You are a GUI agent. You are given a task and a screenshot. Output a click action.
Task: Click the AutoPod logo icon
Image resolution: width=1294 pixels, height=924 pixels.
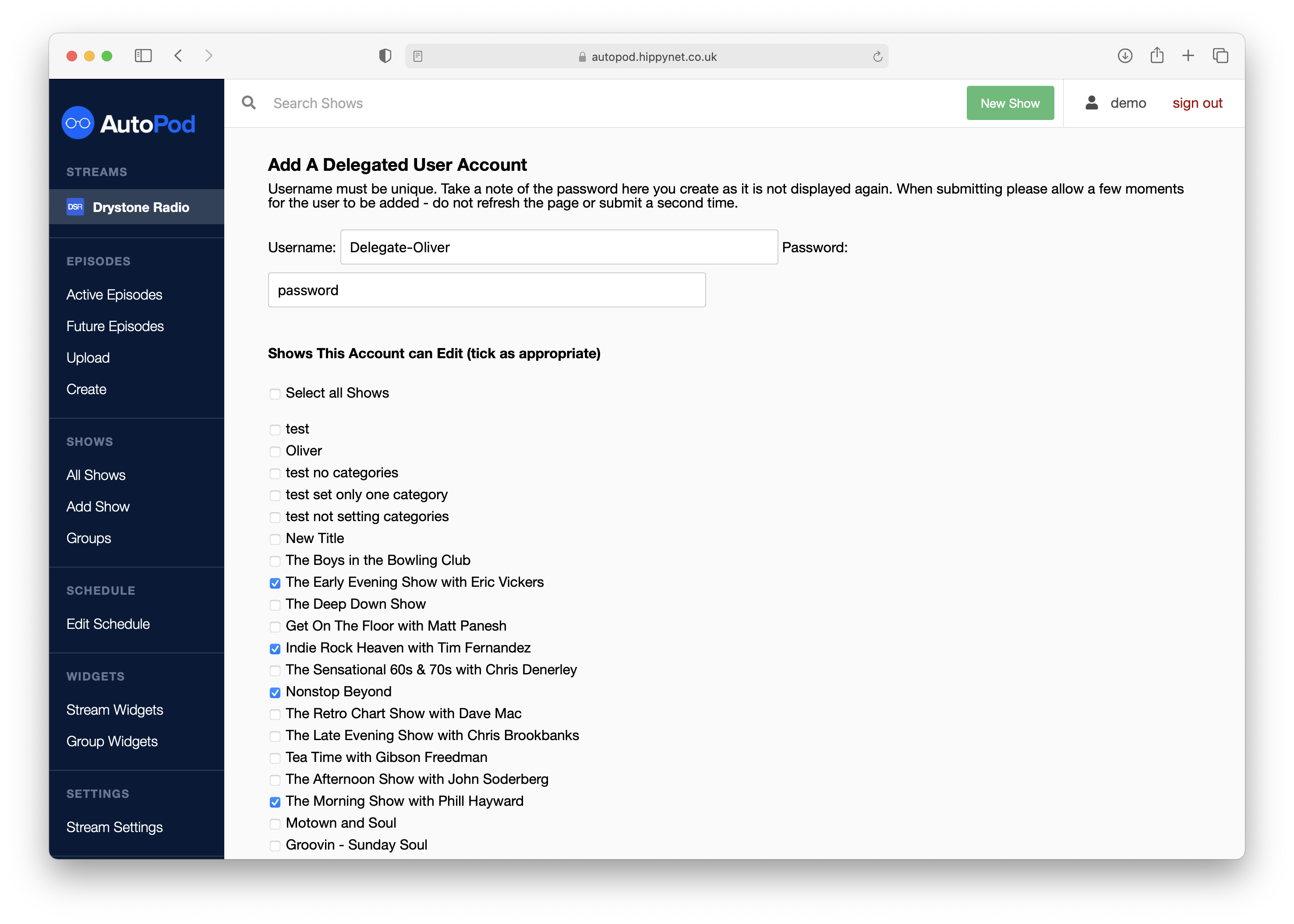(79, 123)
